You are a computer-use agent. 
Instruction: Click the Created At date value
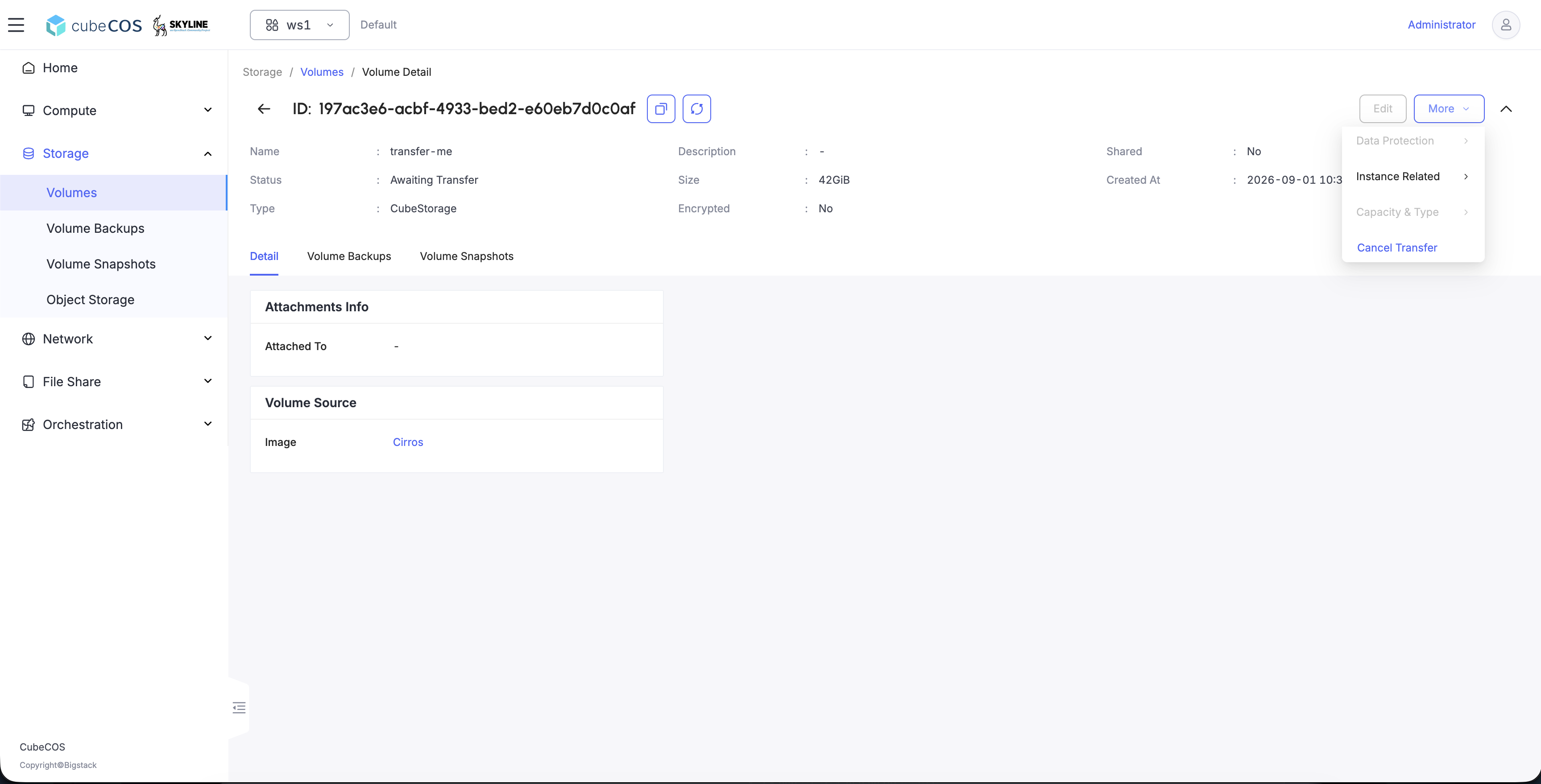[1295, 180]
